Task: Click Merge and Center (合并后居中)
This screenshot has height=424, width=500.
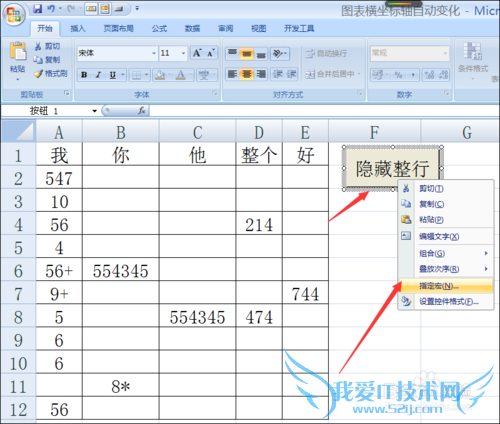Action: [x=330, y=74]
